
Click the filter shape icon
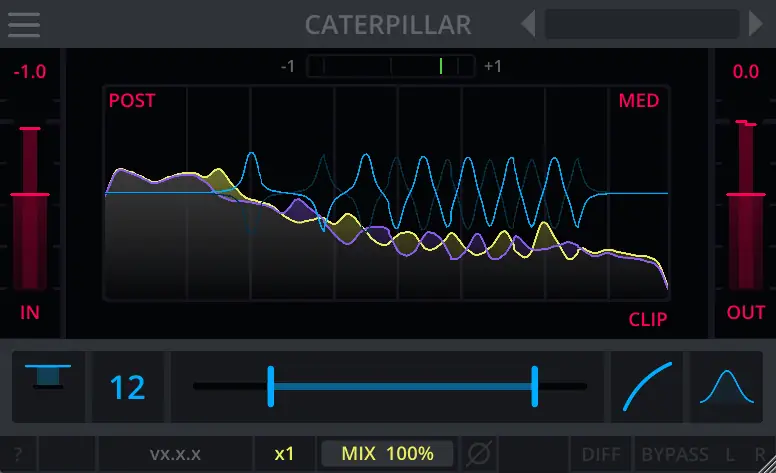click(48, 385)
